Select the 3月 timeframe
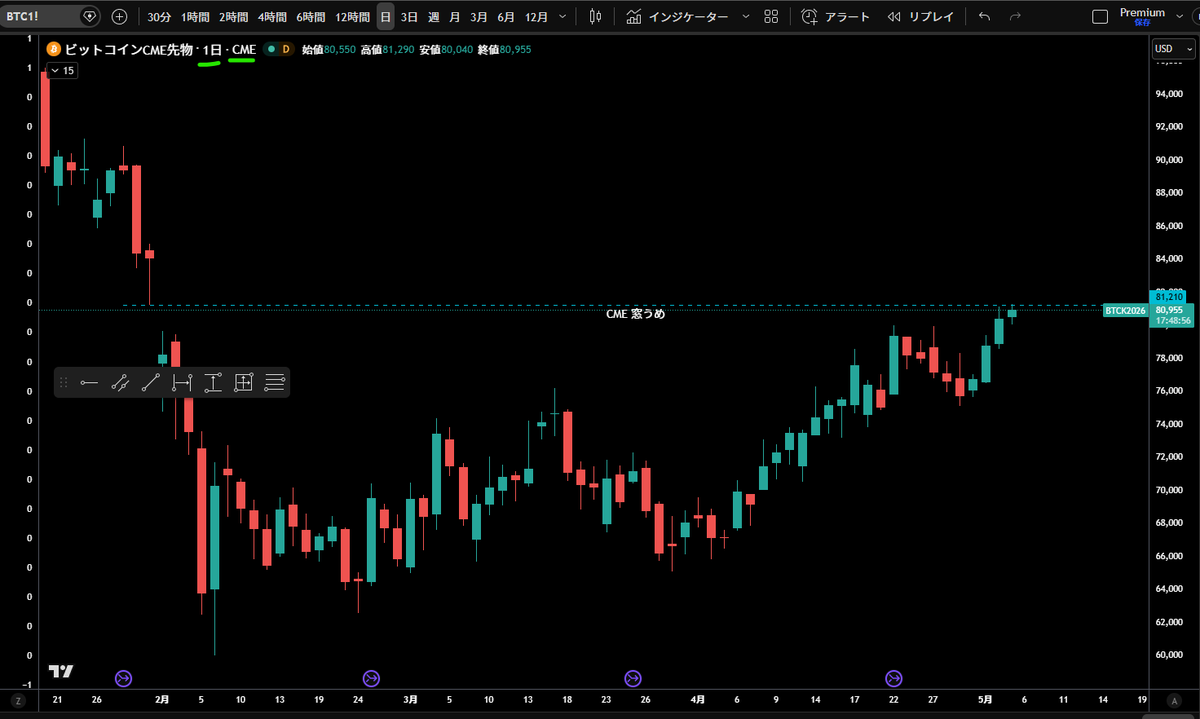The width and height of the screenshot is (1200, 719). click(x=480, y=17)
